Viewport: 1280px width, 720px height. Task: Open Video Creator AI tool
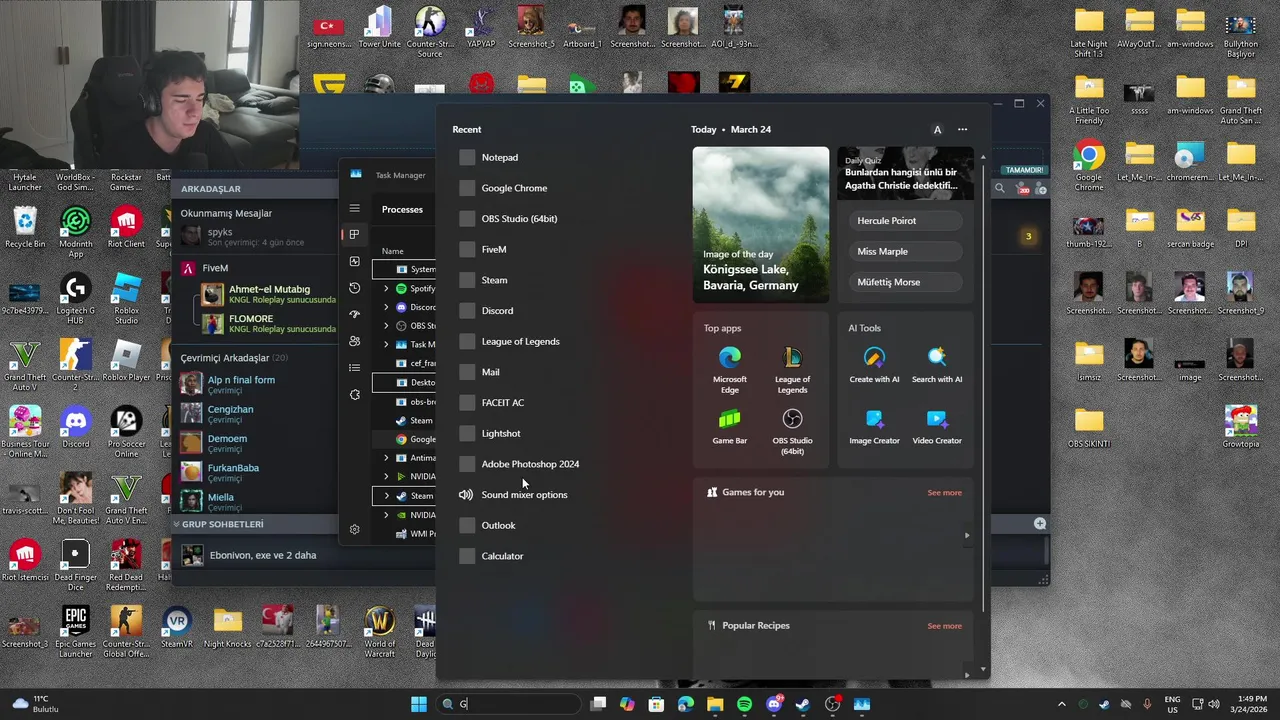(937, 427)
